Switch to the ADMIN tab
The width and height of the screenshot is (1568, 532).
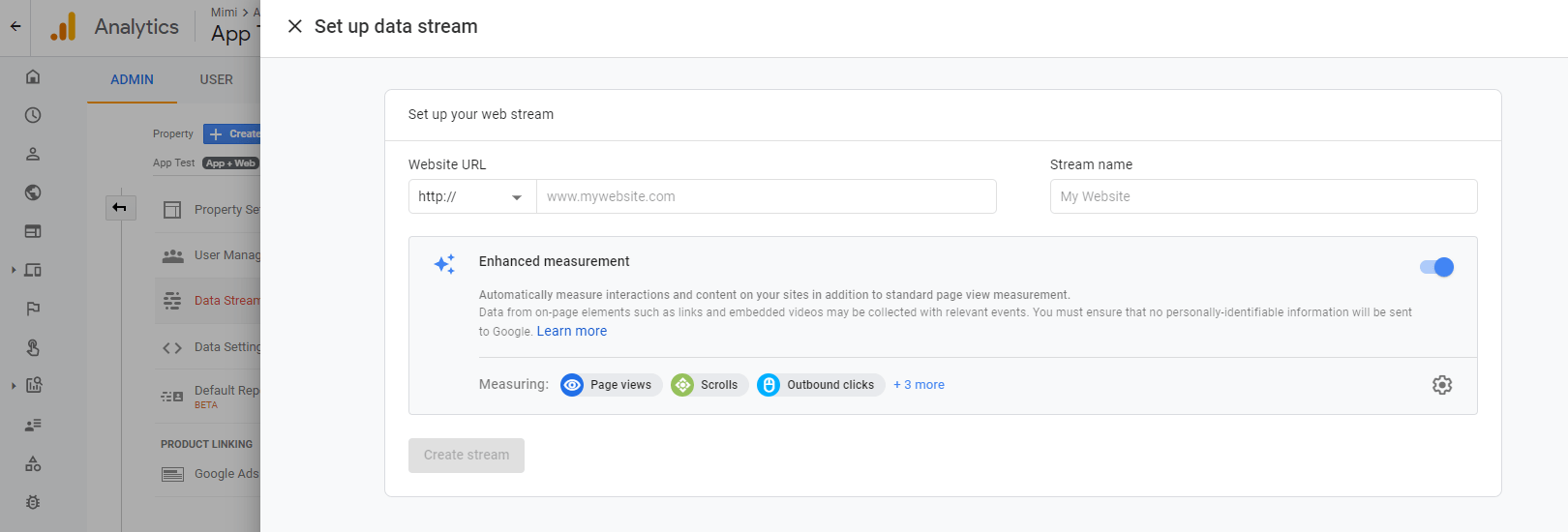(132, 79)
